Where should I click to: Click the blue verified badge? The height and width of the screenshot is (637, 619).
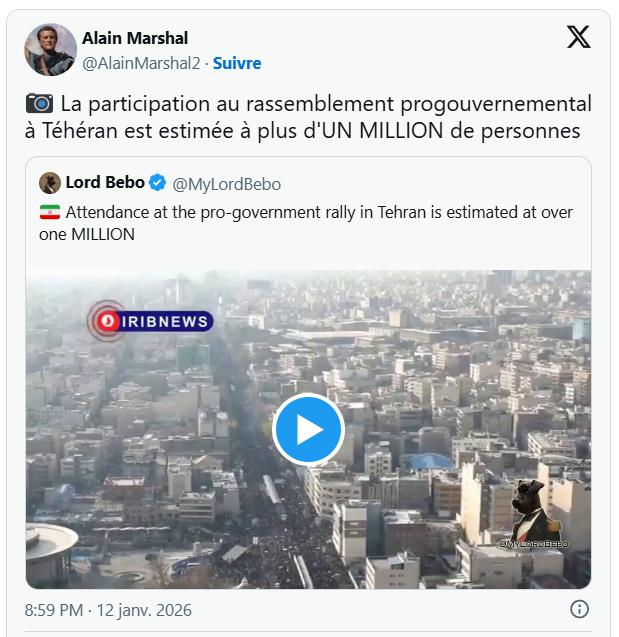click(158, 183)
